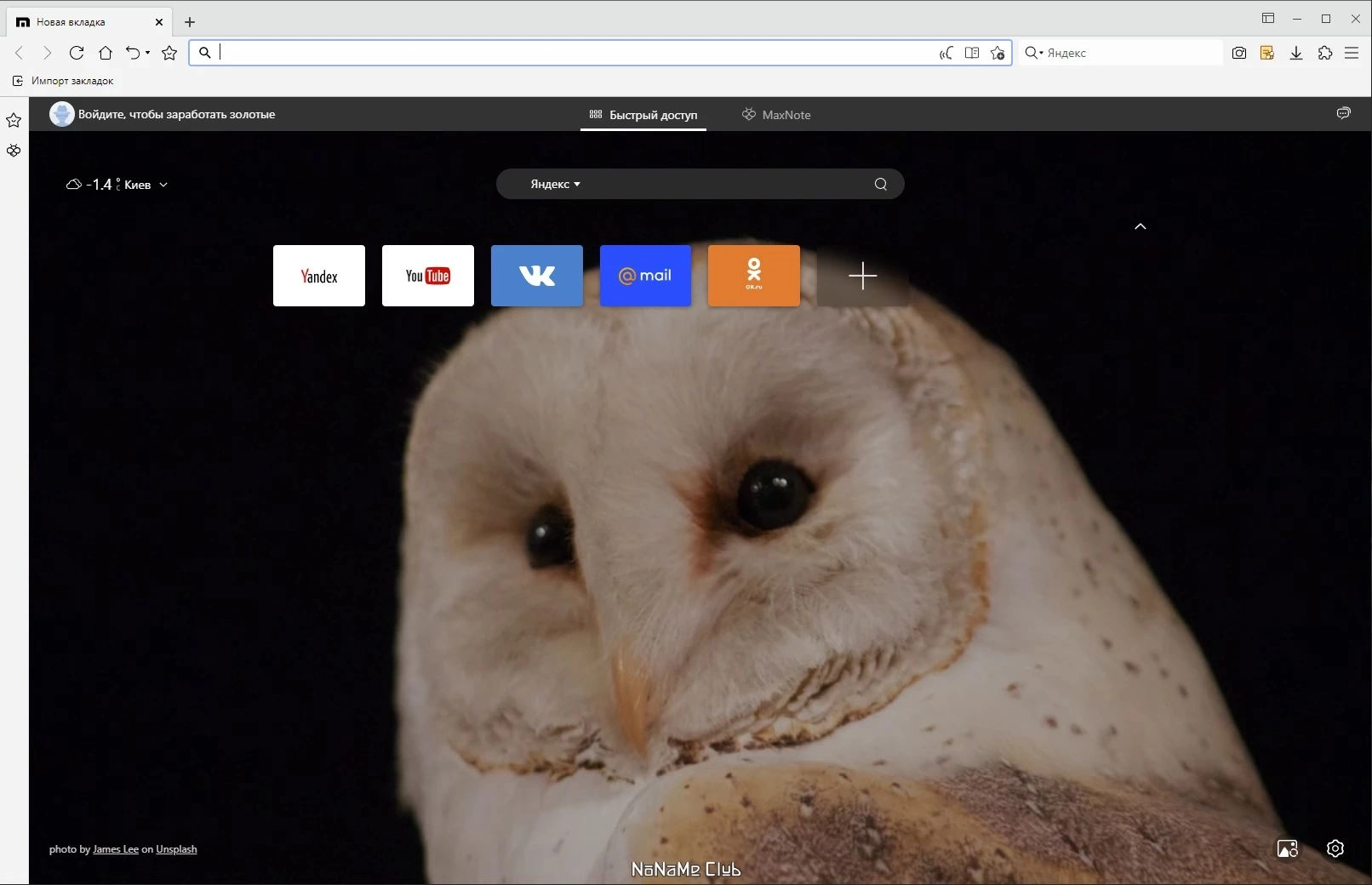Viewport: 1372px width, 885px height.
Task: Open the Unsplash link
Action: (x=176, y=849)
